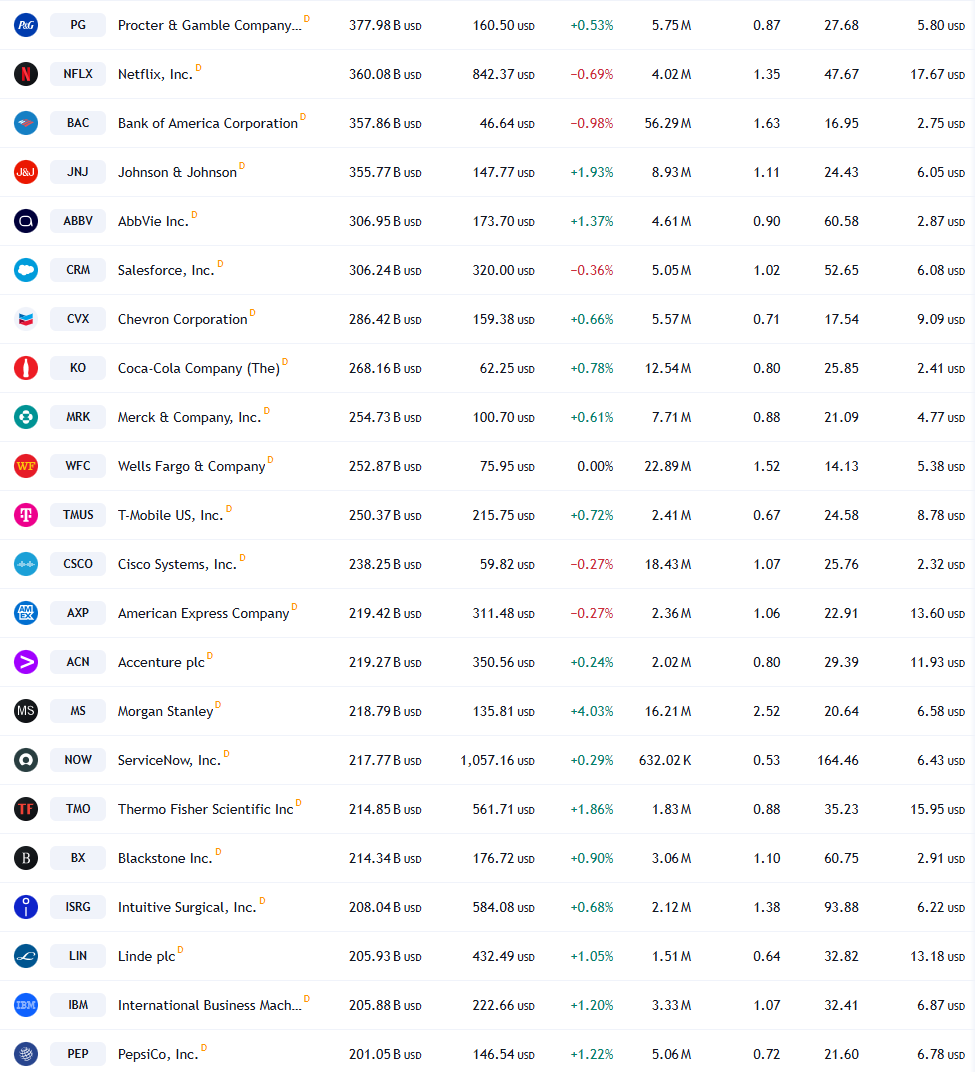
Task: Open Merck & Company, Inc. link
Action: click(x=189, y=418)
